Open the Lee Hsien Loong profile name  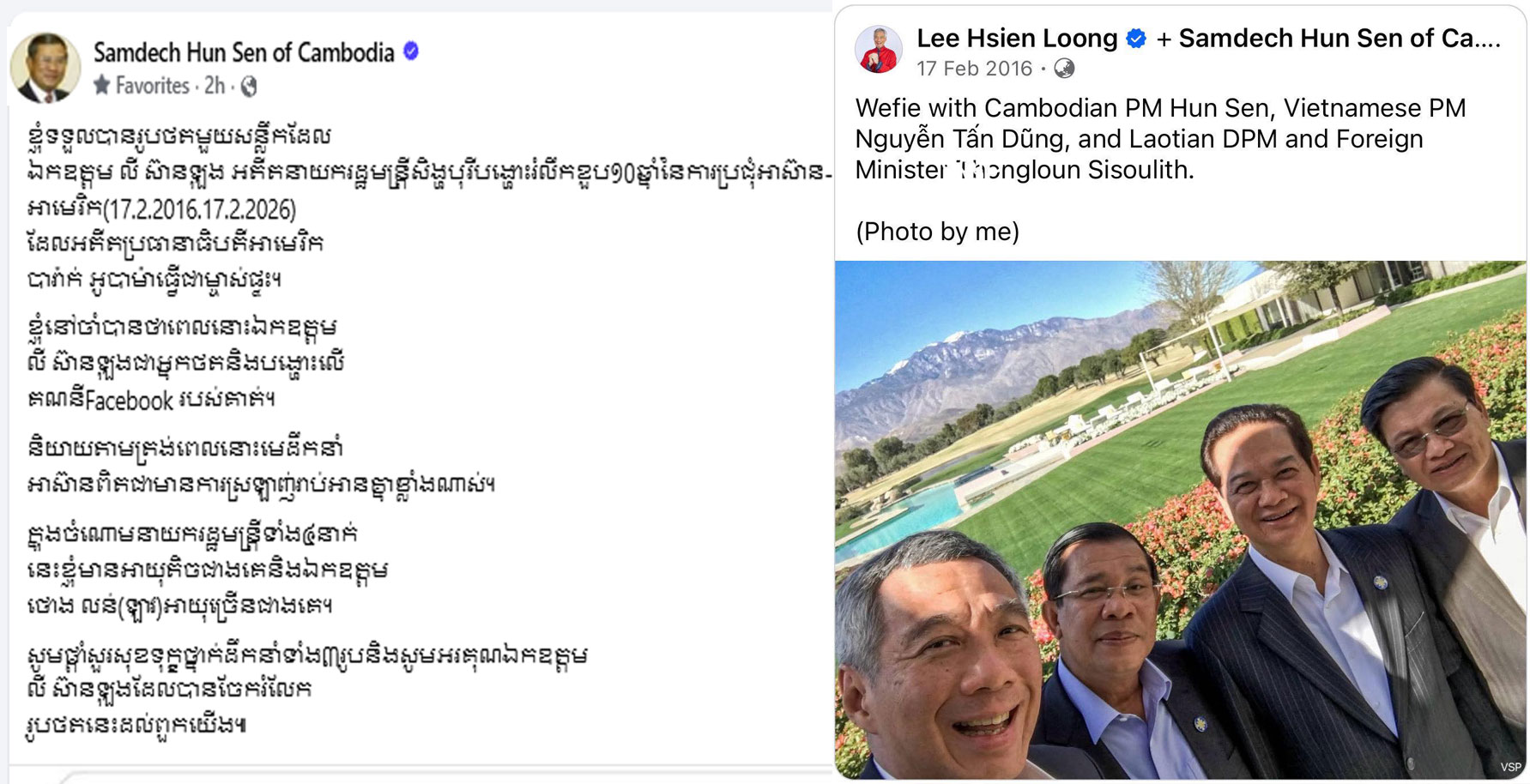tap(1017, 39)
